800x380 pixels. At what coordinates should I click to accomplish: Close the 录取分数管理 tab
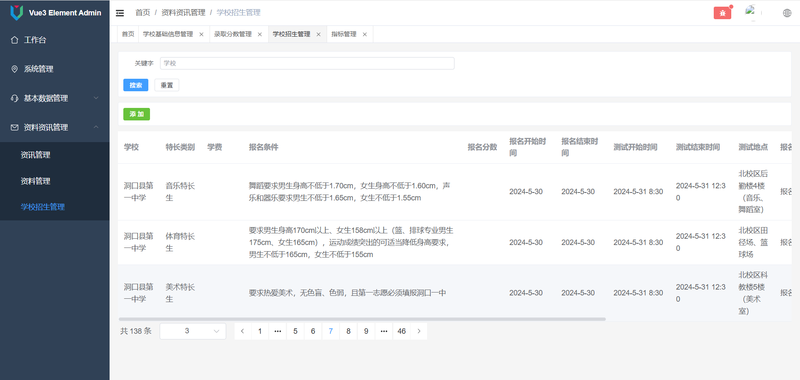coord(260,34)
